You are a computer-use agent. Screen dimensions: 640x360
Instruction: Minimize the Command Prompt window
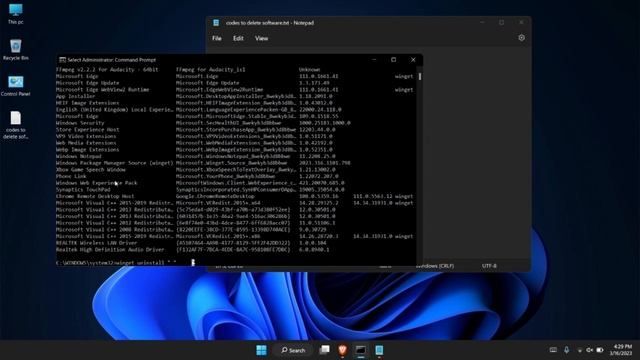(374, 60)
